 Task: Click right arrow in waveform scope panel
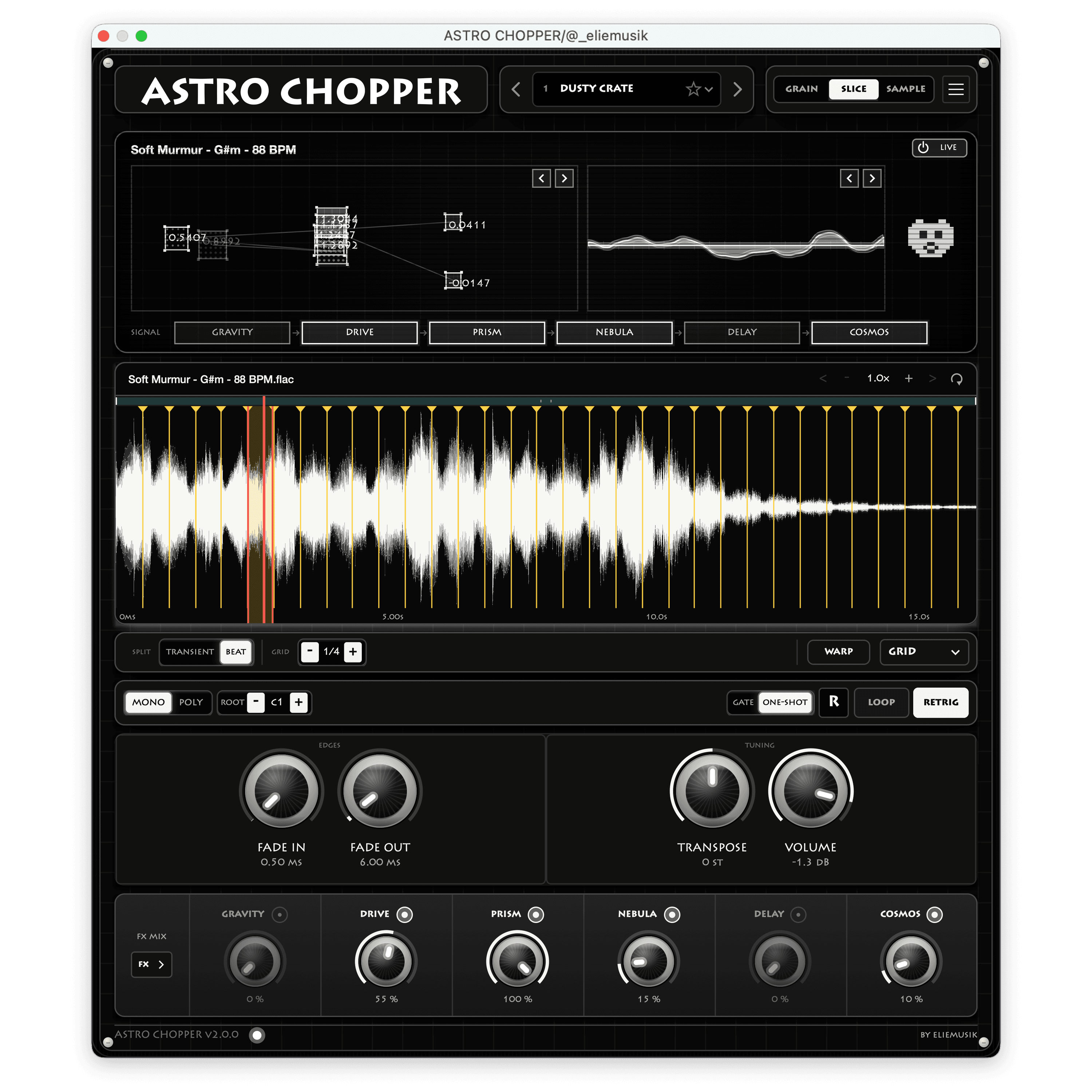872,179
